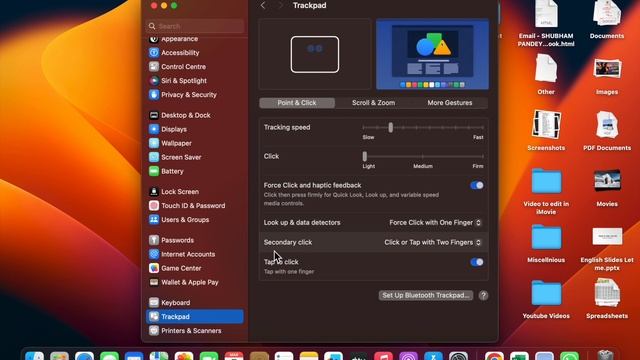This screenshot has width=640, height=360.
Task: Open Music app from the Dock
Action: tap(383, 356)
